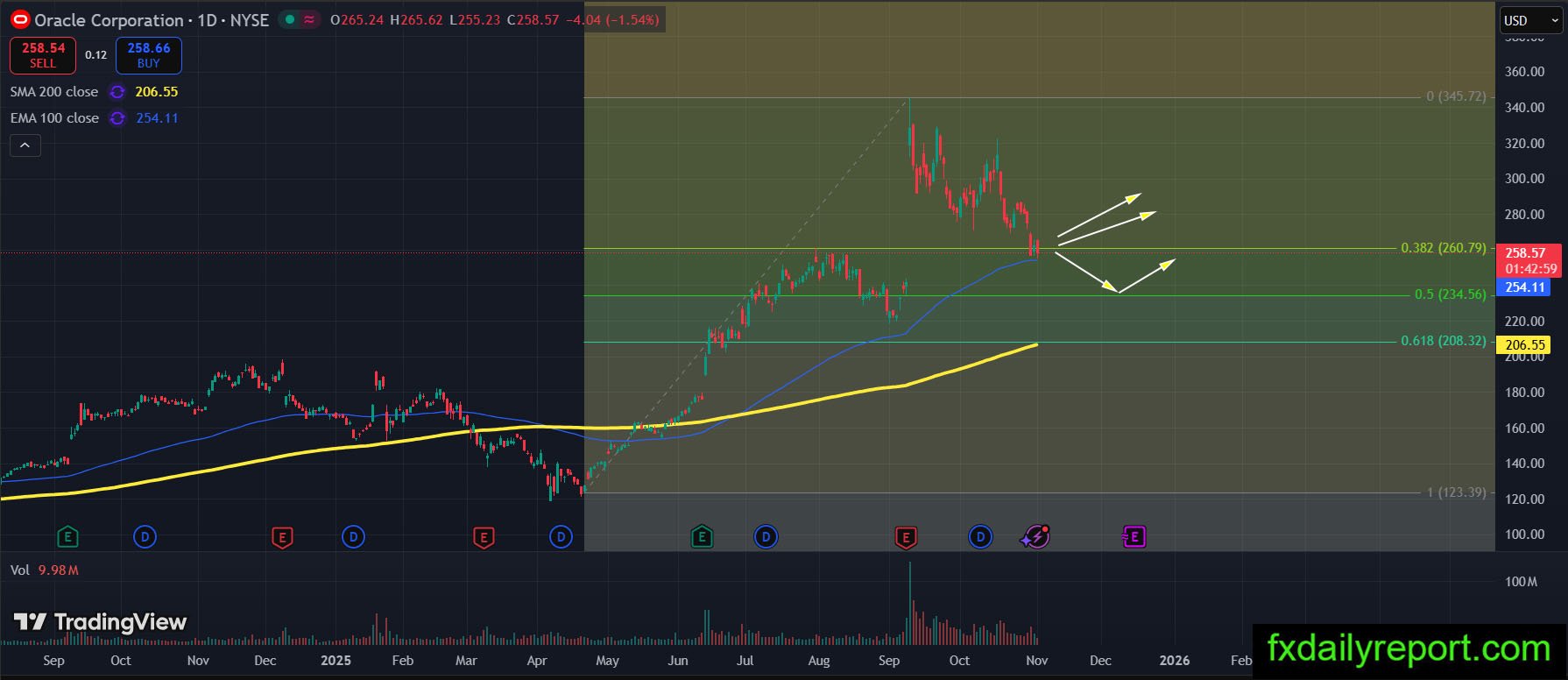Viewport: 1568px width, 680px height.
Task: Click the refresh icon beside SMA 200 close
Action: 117,92
